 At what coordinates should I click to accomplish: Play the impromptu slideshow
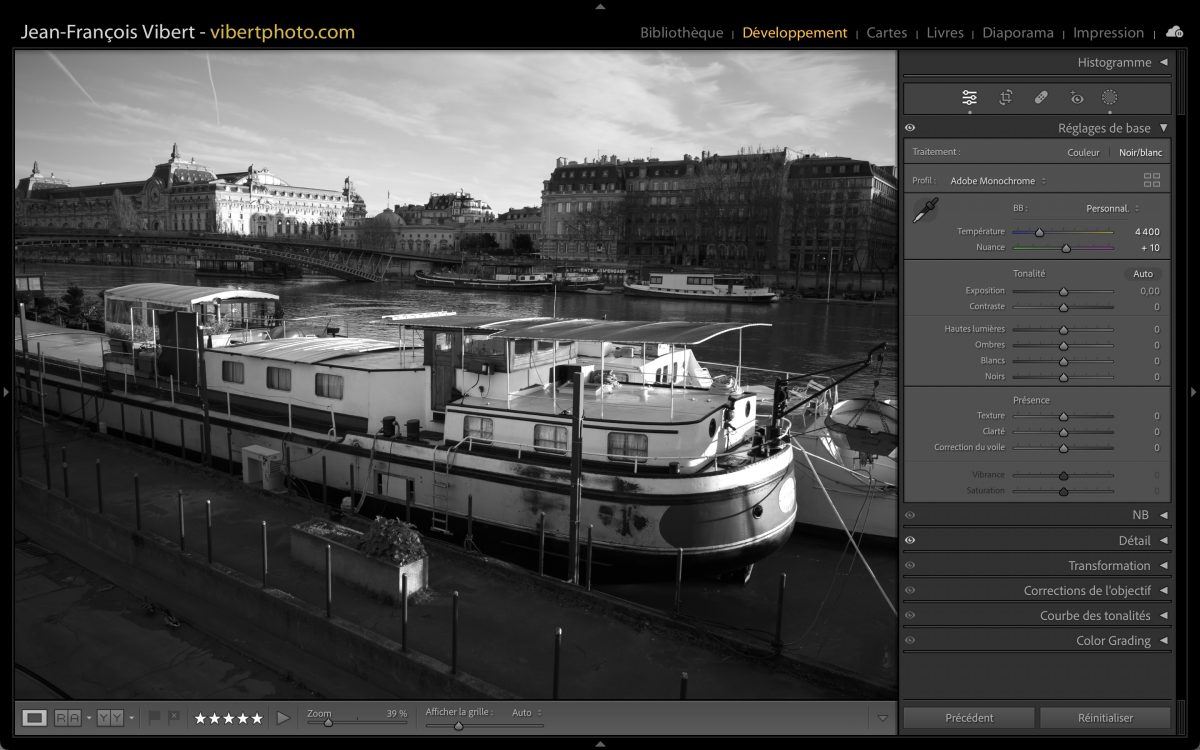pos(283,718)
